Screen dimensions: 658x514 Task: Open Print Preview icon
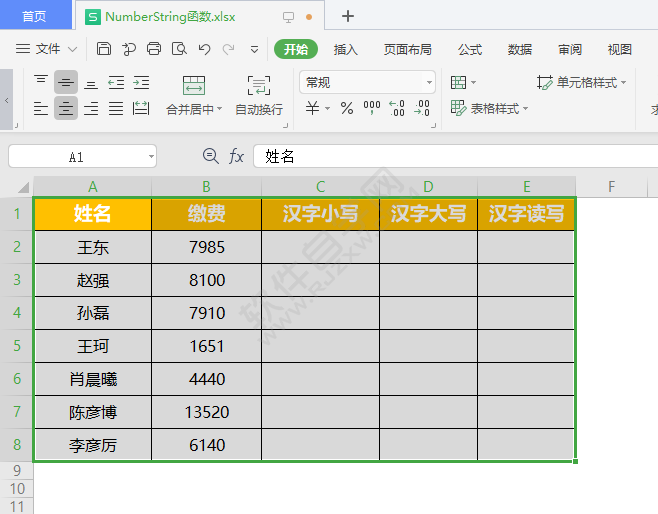[179, 49]
